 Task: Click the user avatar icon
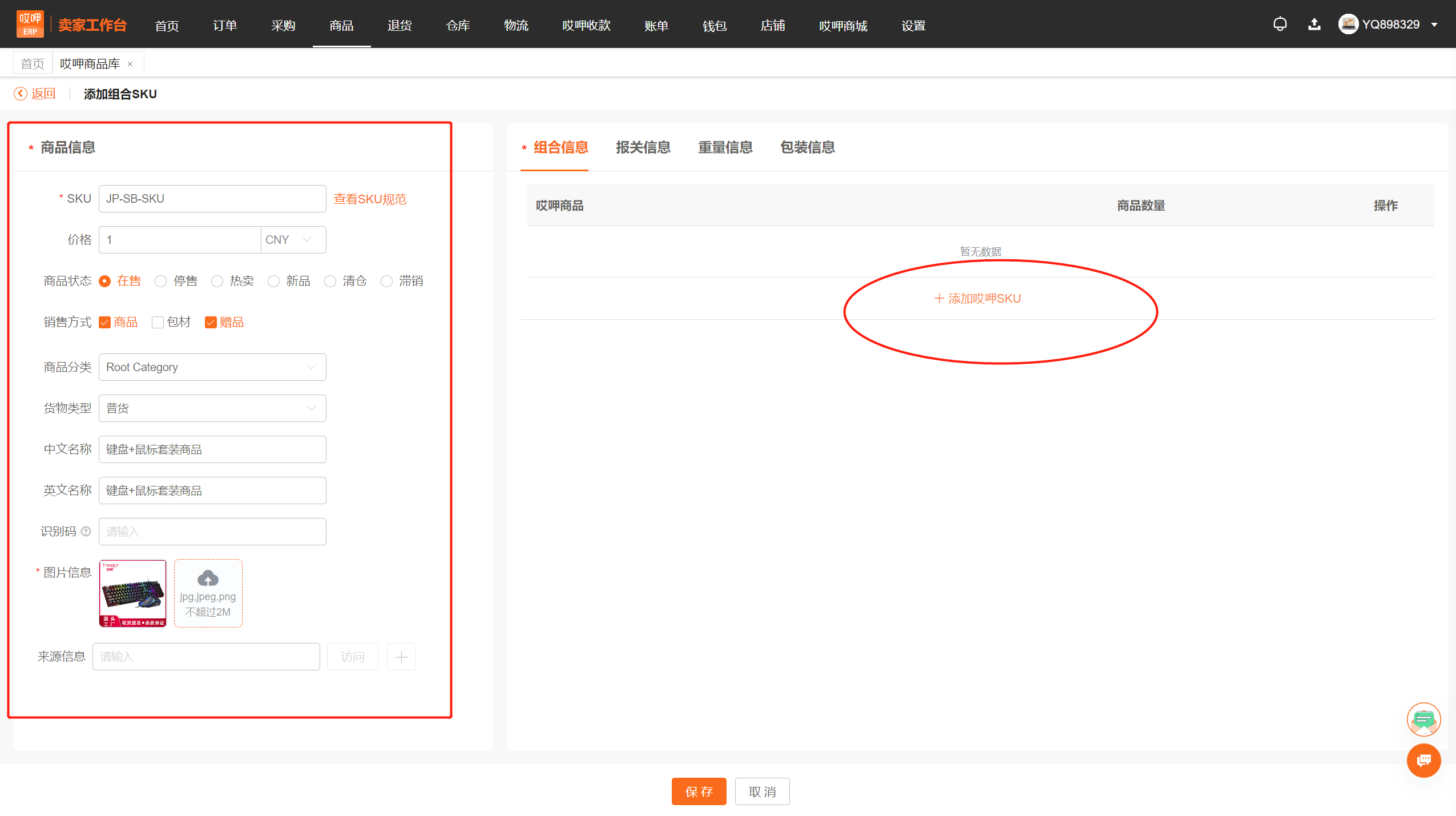(x=1348, y=25)
